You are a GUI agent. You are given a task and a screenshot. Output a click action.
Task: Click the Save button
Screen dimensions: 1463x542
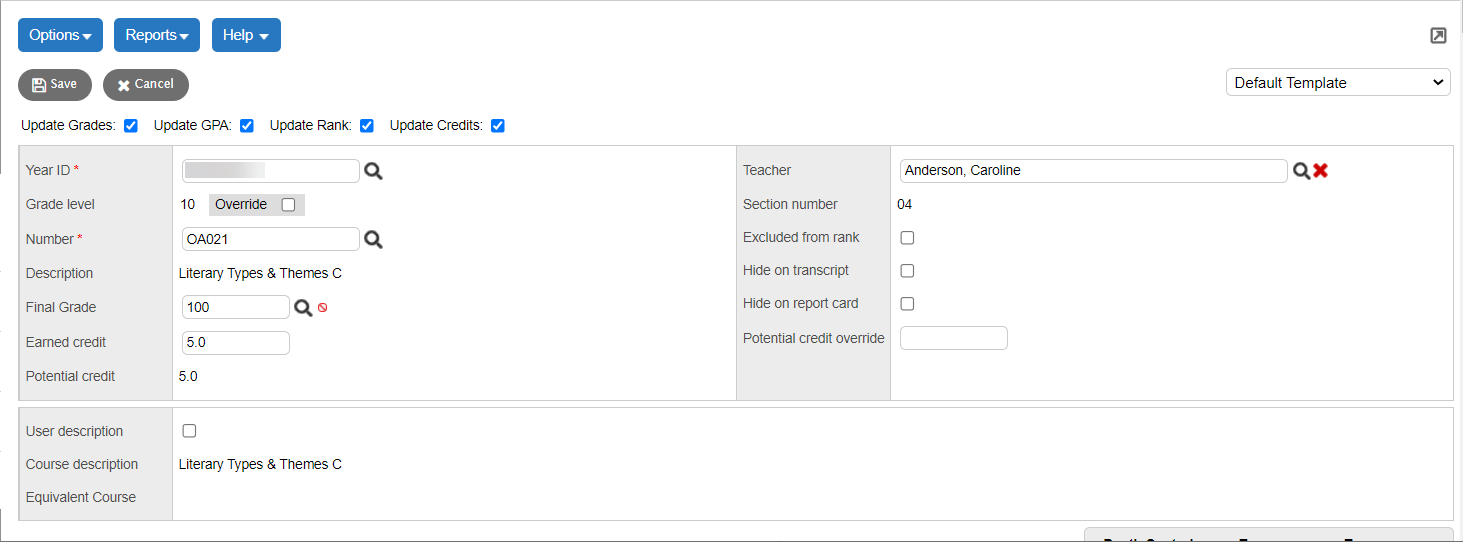[x=55, y=85]
